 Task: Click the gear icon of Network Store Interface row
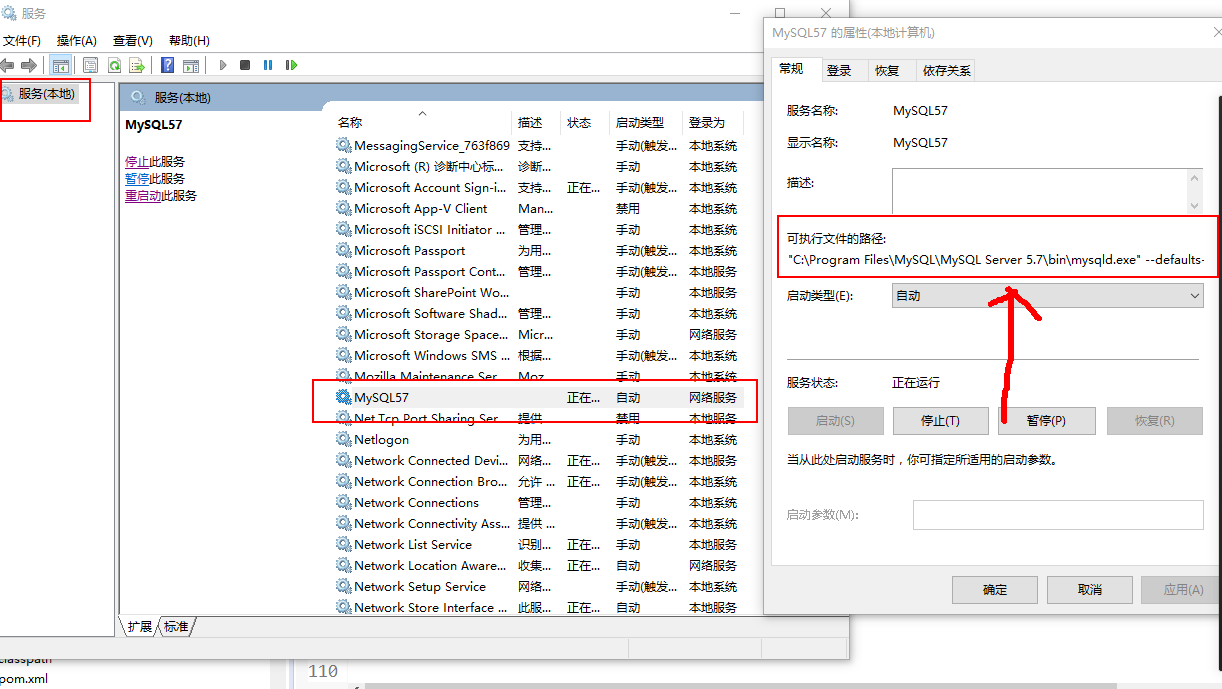click(344, 607)
